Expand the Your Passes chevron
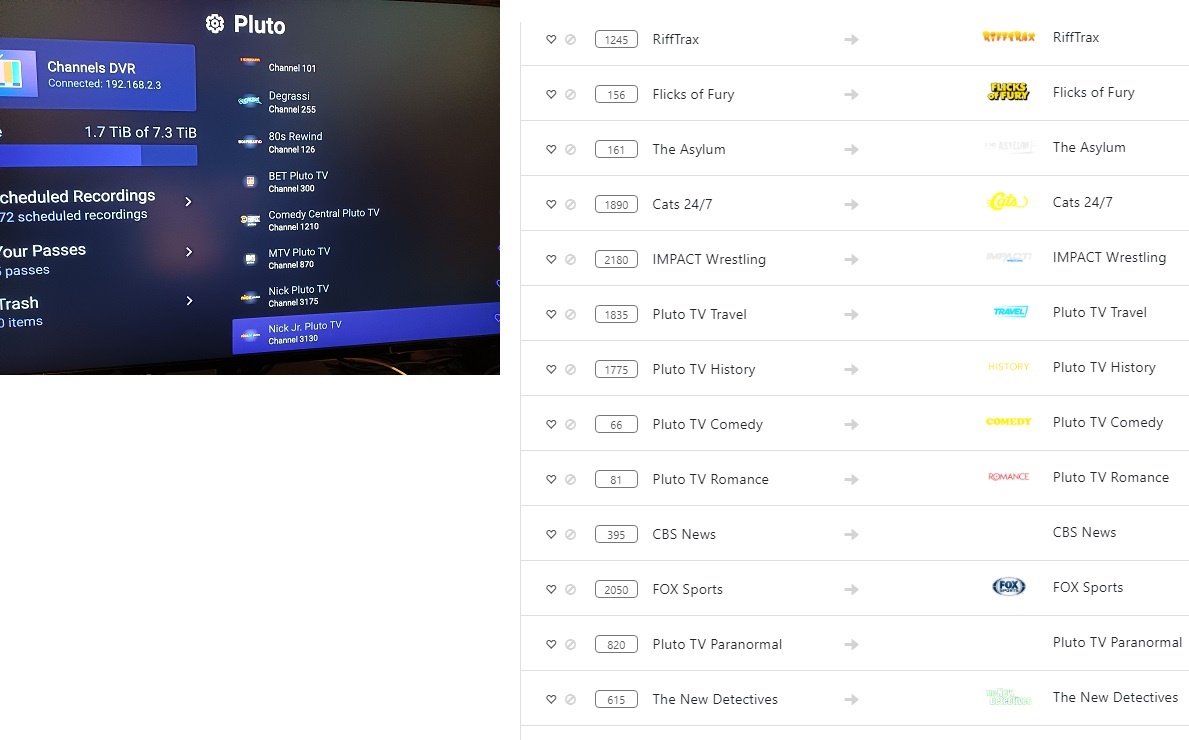1189x740 pixels. coord(188,252)
